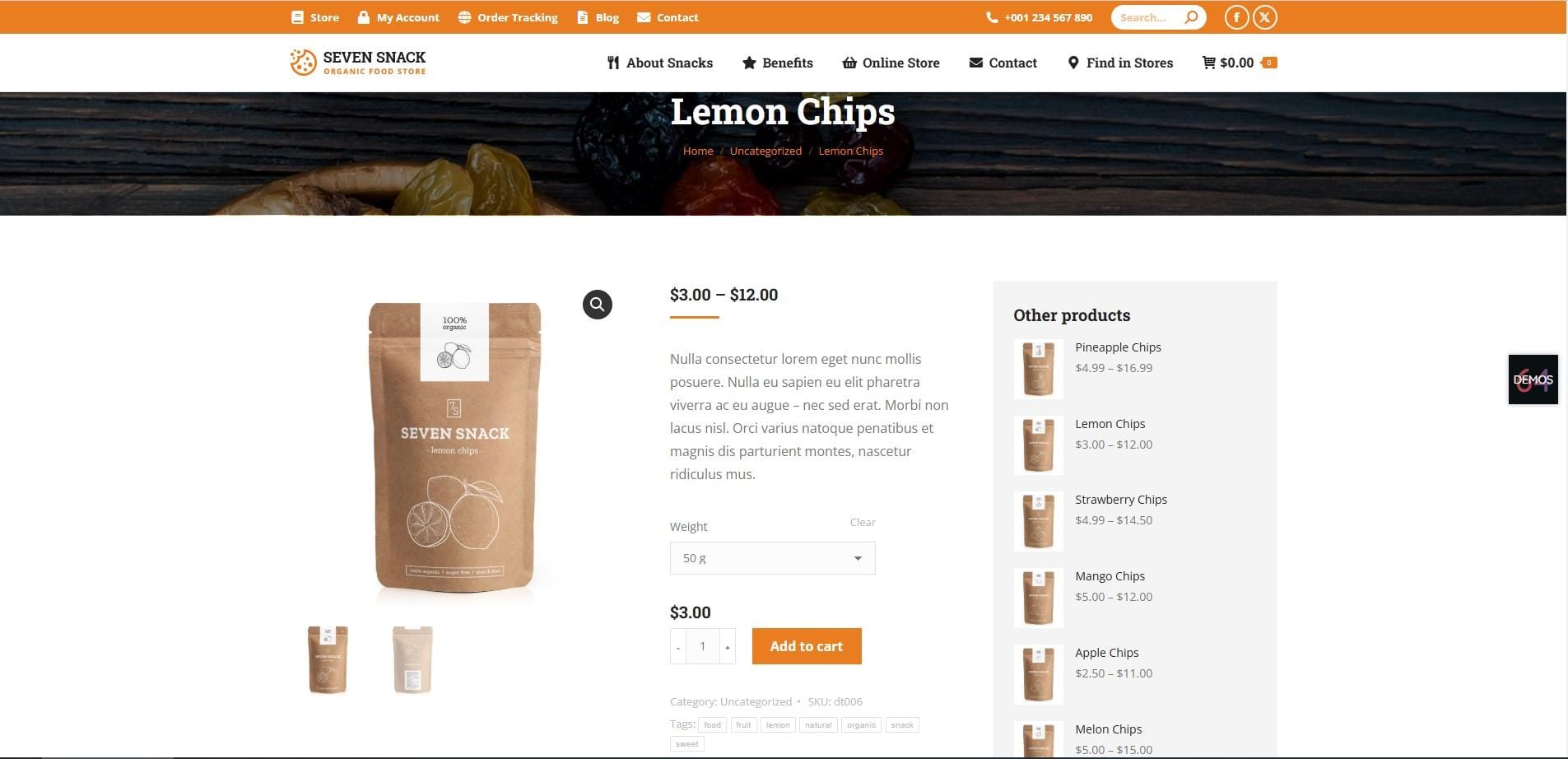Click the magnifier zoom icon on product image
The height and width of the screenshot is (759, 1568).
click(598, 305)
